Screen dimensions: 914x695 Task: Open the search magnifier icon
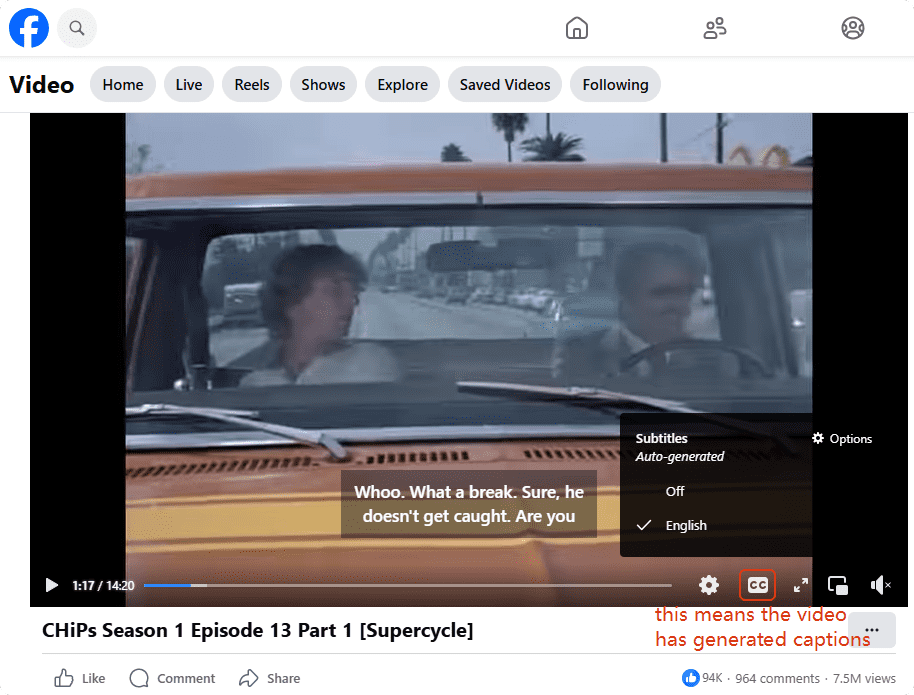tap(77, 28)
